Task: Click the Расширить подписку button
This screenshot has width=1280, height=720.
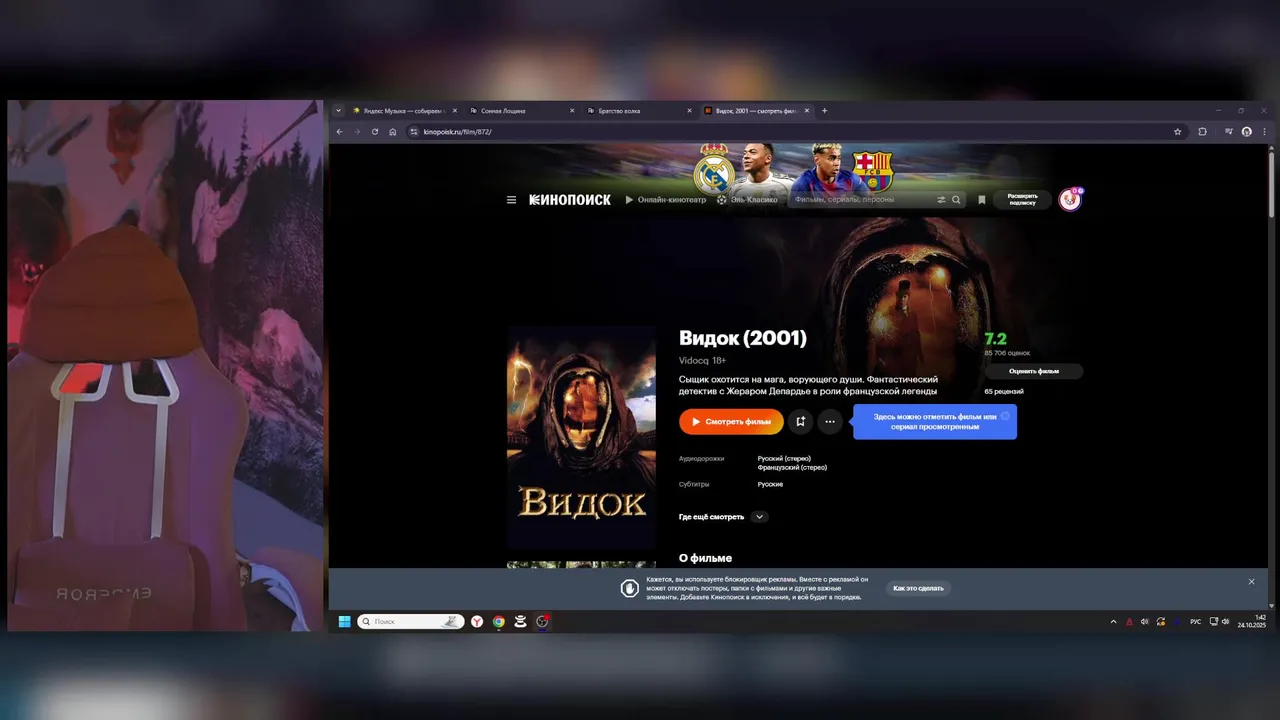Action: (1022, 200)
